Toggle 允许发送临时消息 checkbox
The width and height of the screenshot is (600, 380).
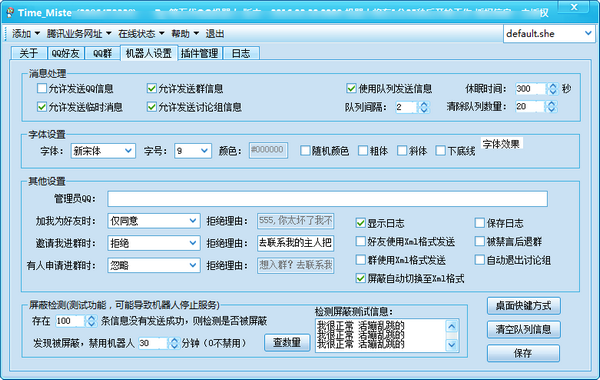click(42, 107)
